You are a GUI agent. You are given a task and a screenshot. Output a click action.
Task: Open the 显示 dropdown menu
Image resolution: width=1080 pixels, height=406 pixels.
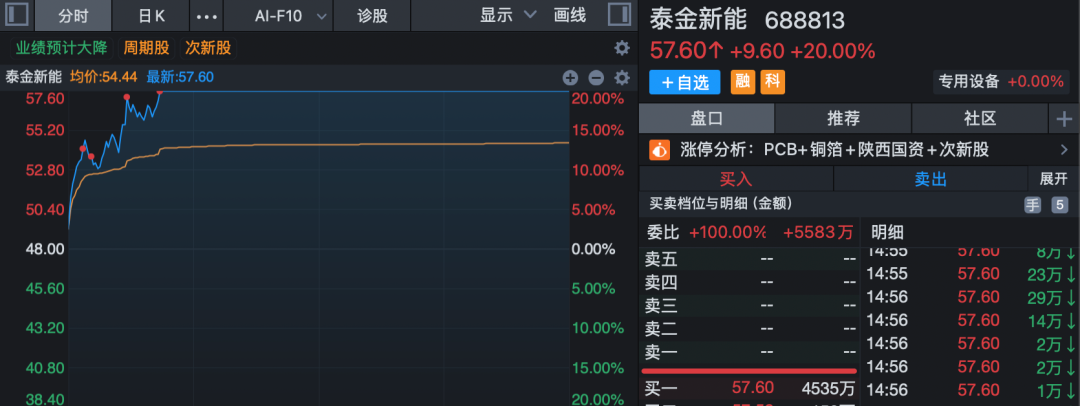pos(508,15)
